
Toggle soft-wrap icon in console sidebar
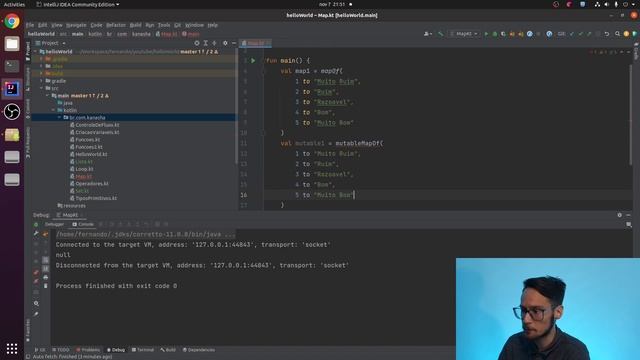[x=45, y=260]
